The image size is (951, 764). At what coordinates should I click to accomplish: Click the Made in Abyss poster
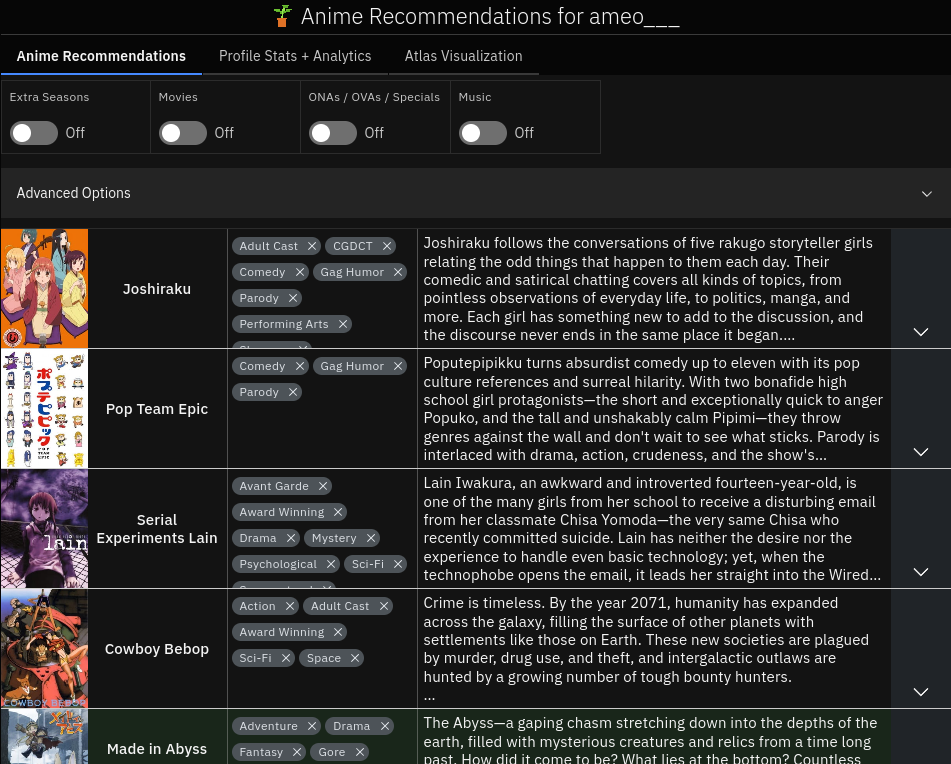click(44, 737)
